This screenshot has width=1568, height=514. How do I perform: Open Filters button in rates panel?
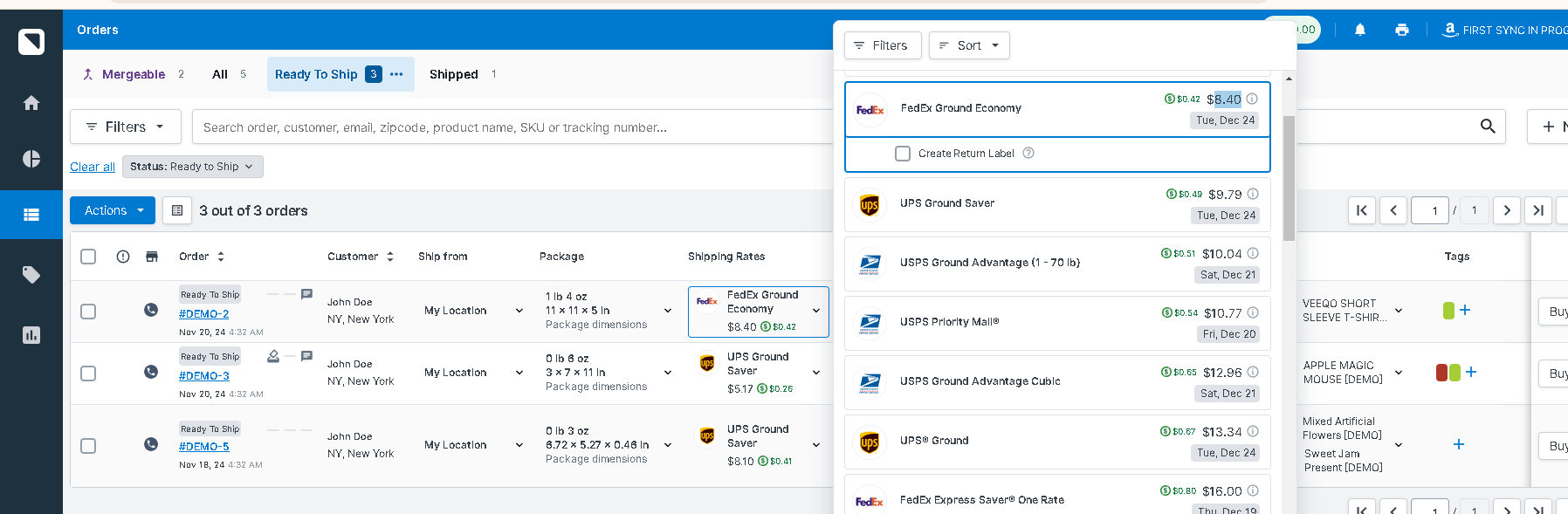click(883, 45)
